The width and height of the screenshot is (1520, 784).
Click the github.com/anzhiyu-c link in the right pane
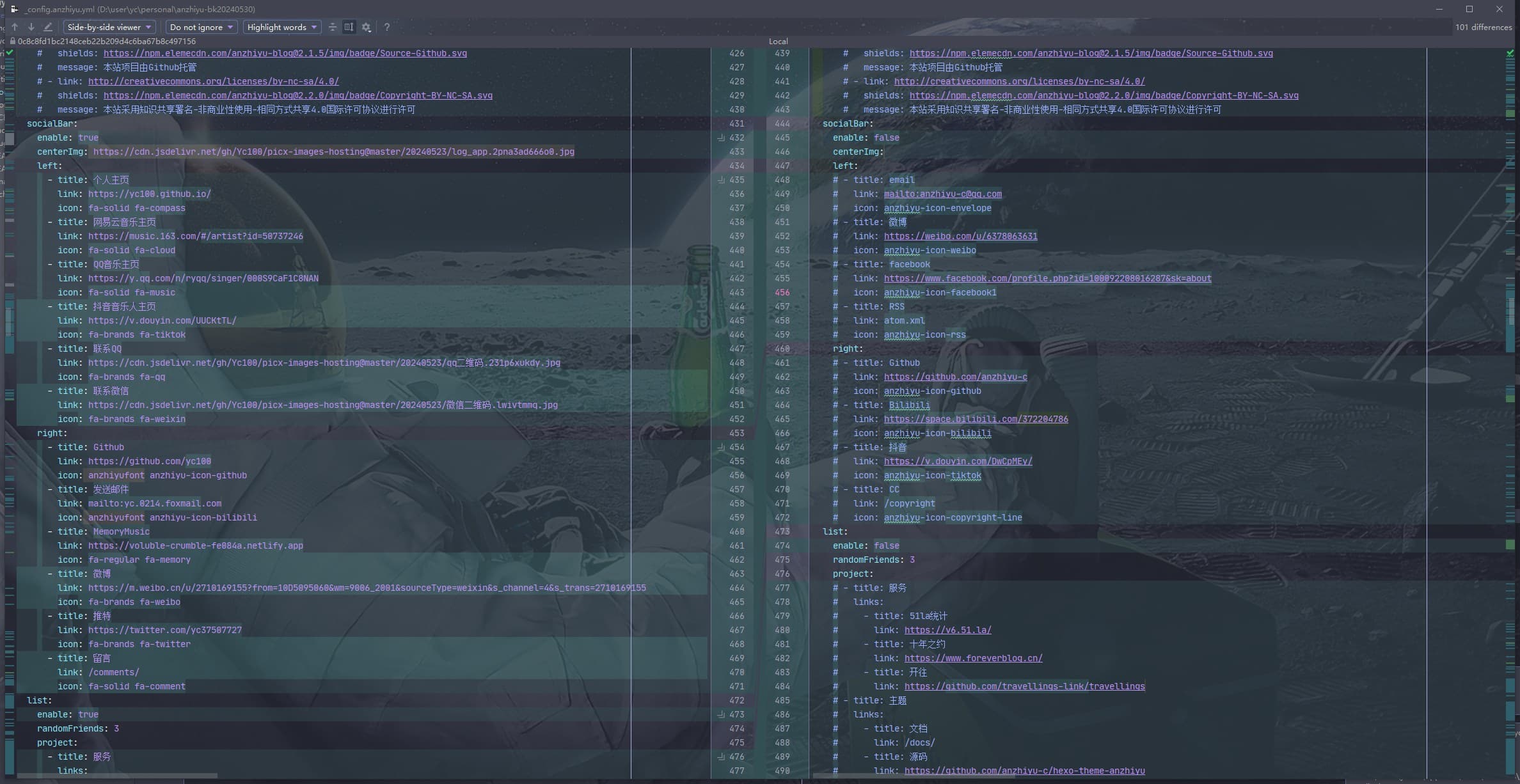click(x=955, y=377)
